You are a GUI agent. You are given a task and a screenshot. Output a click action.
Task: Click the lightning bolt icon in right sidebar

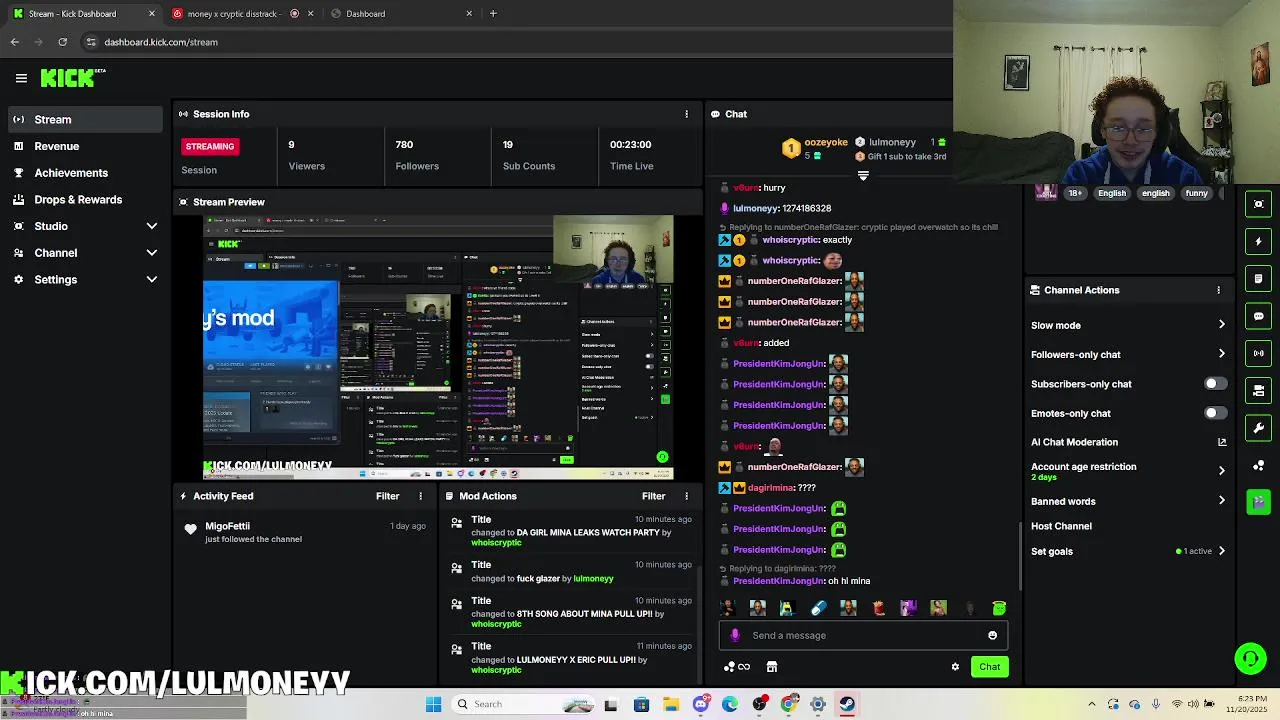pos(1258,241)
